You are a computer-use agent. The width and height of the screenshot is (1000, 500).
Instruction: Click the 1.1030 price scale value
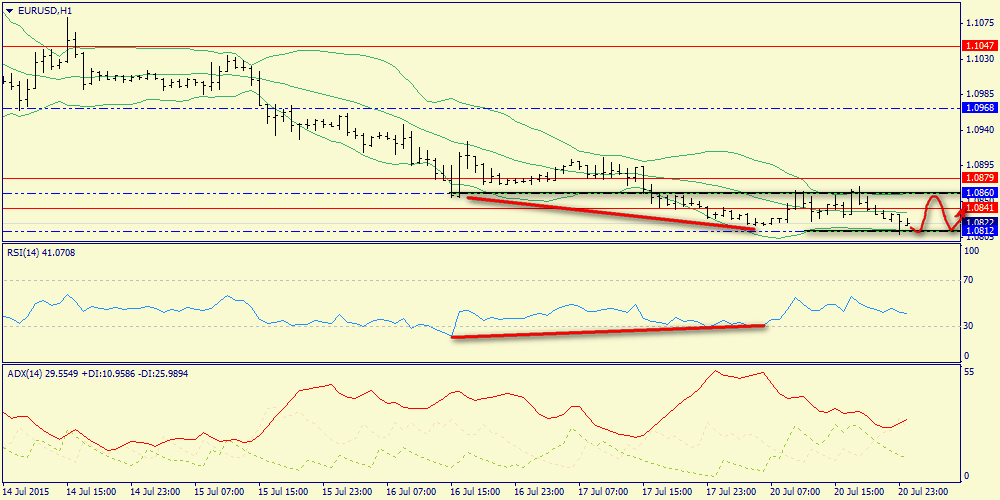pyautogui.click(x=978, y=59)
